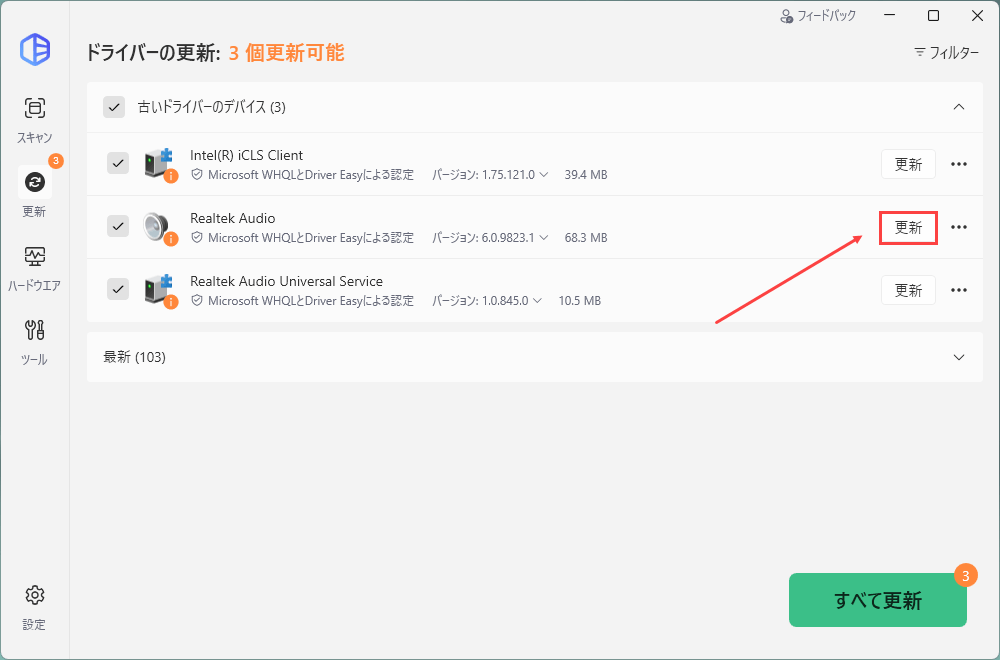
Task: Click the 39.4 MB size text
Action: tap(585, 174)
